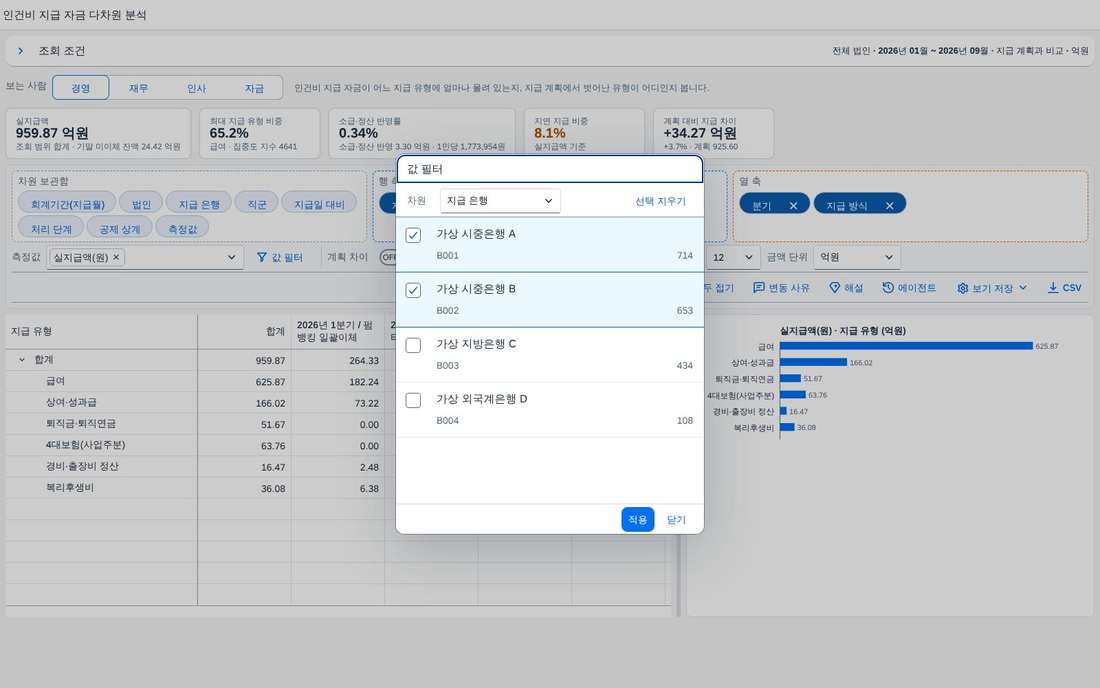This screenshot has width=1100, height=688.
Task: Remove the 지급 방식 chip from column axis
Action: (x=890, y=205)
